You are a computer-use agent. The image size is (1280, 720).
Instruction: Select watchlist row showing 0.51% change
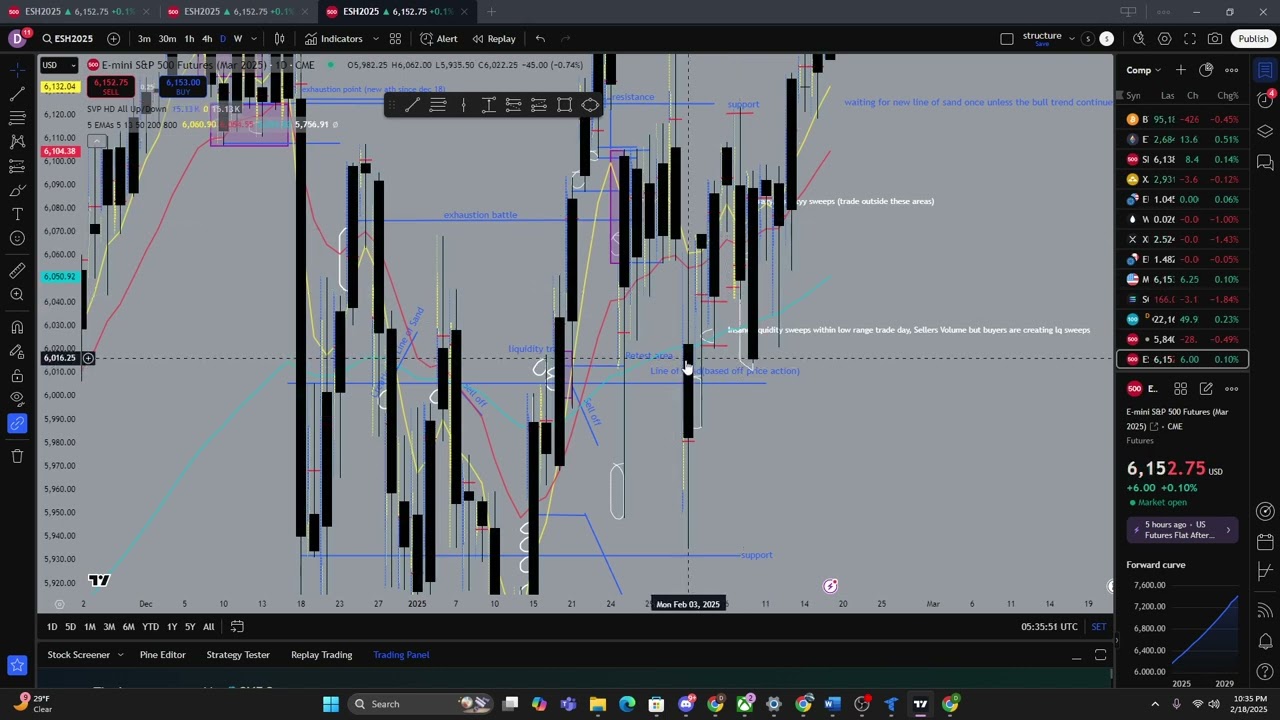(x=1182, y=139)
